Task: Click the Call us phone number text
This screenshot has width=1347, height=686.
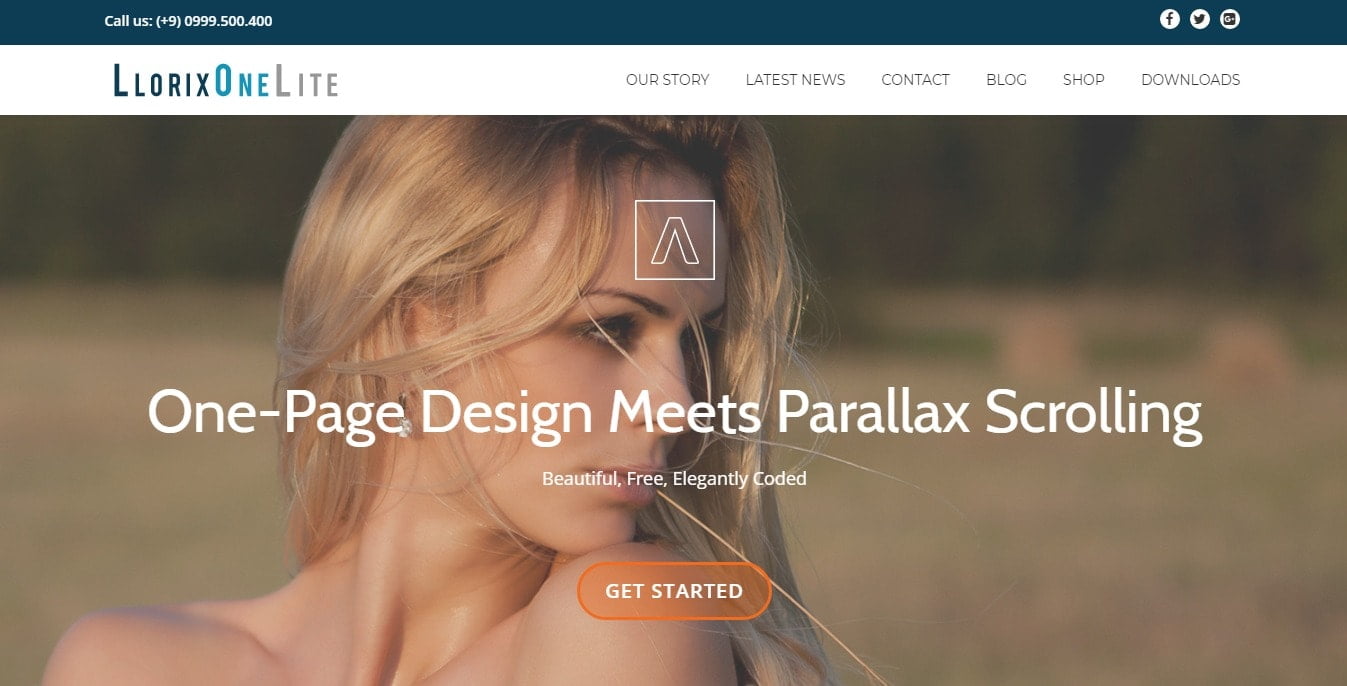Action: click(x=188, y=21)
